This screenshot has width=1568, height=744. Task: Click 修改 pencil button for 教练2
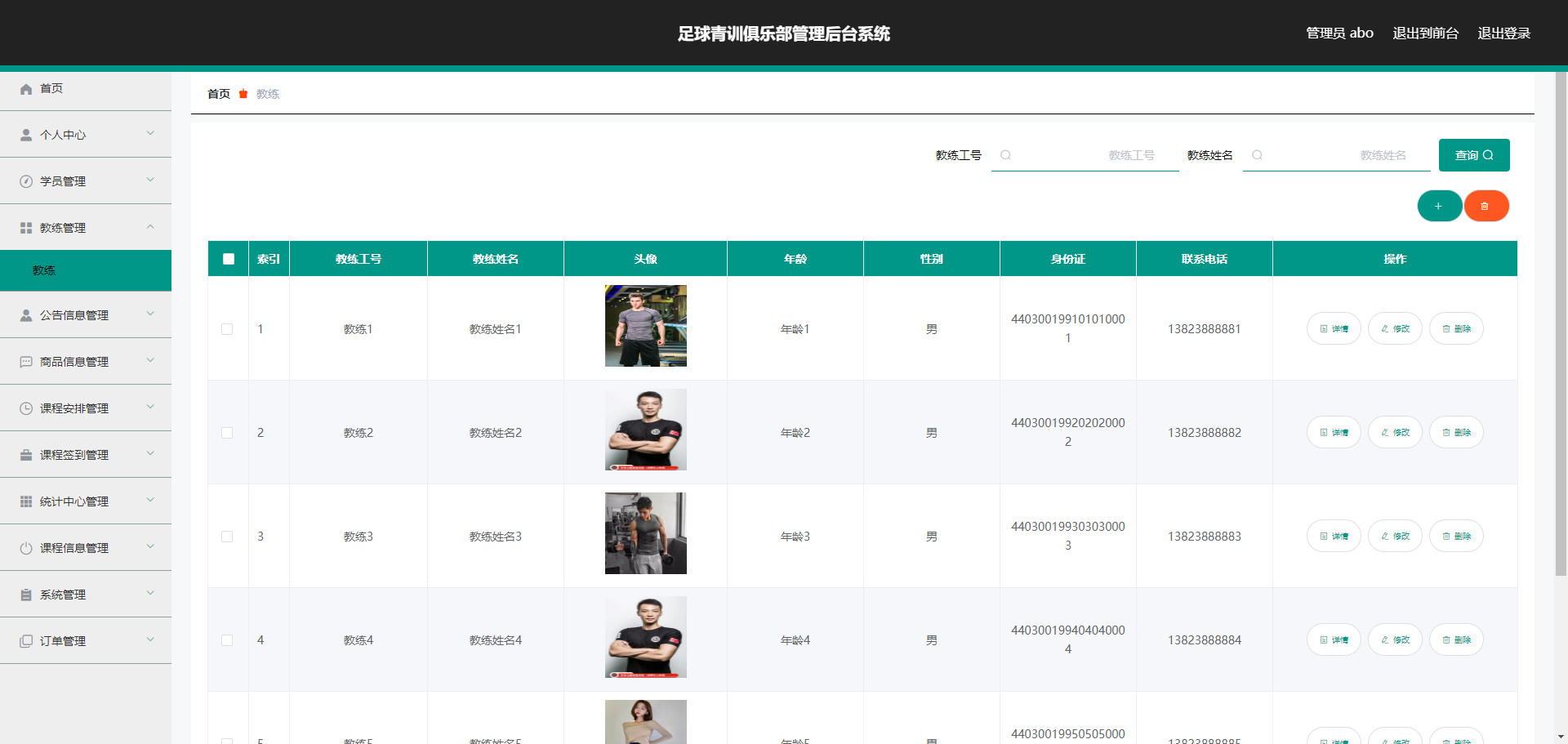click(1395, 432)
